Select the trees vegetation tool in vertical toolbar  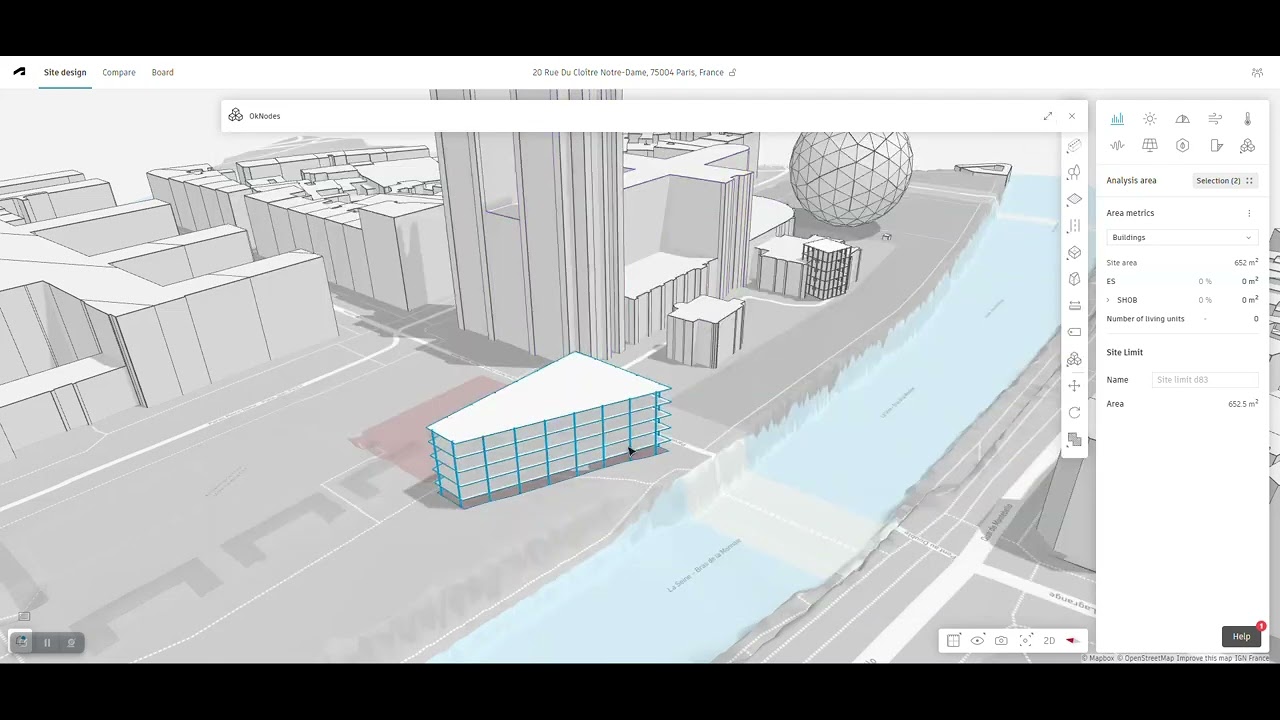pos(1074,173)
